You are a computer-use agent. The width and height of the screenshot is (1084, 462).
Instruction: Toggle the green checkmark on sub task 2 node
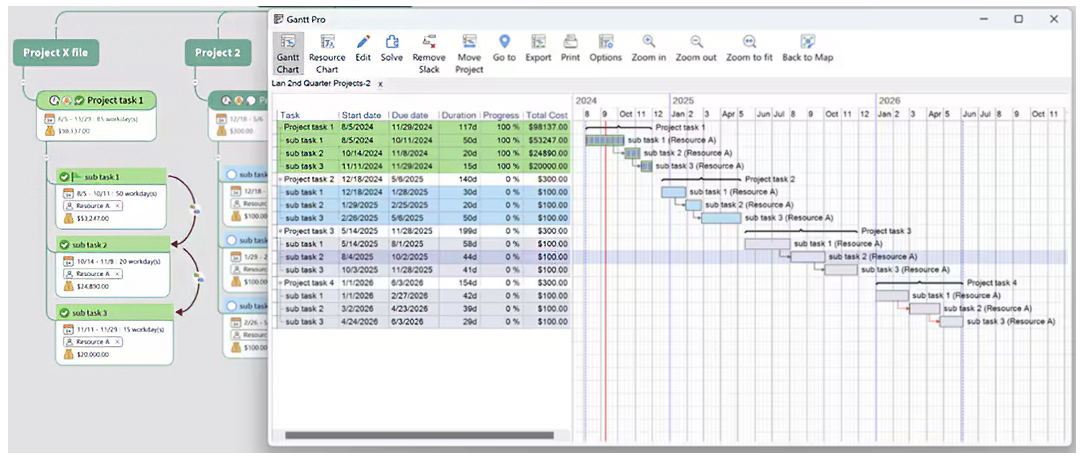[x=65, y=245]
